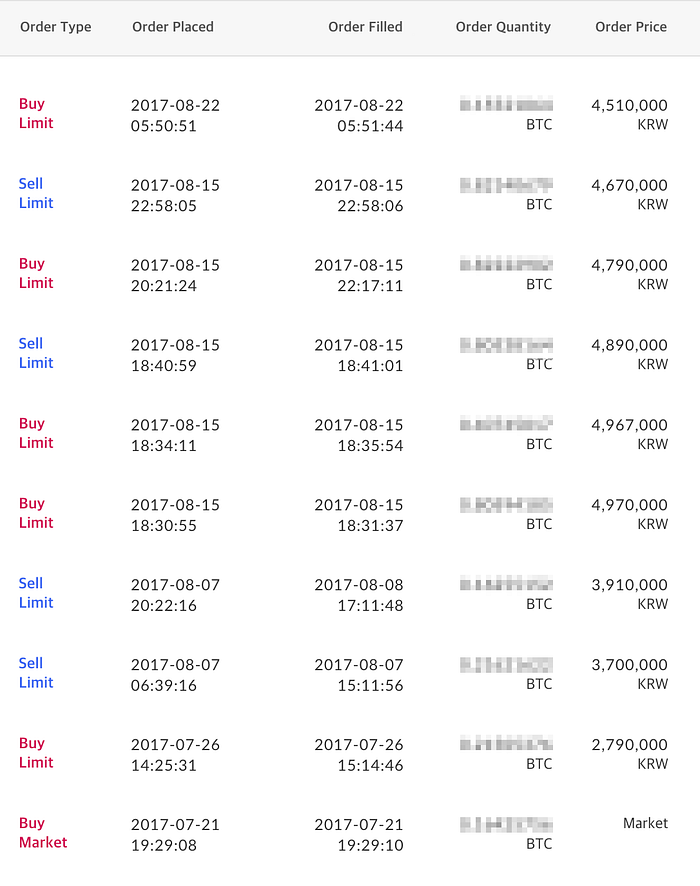Click the Order Type column header
This screenshot has width=700, height=886.
pyautogui.click(x=55, y=27)
